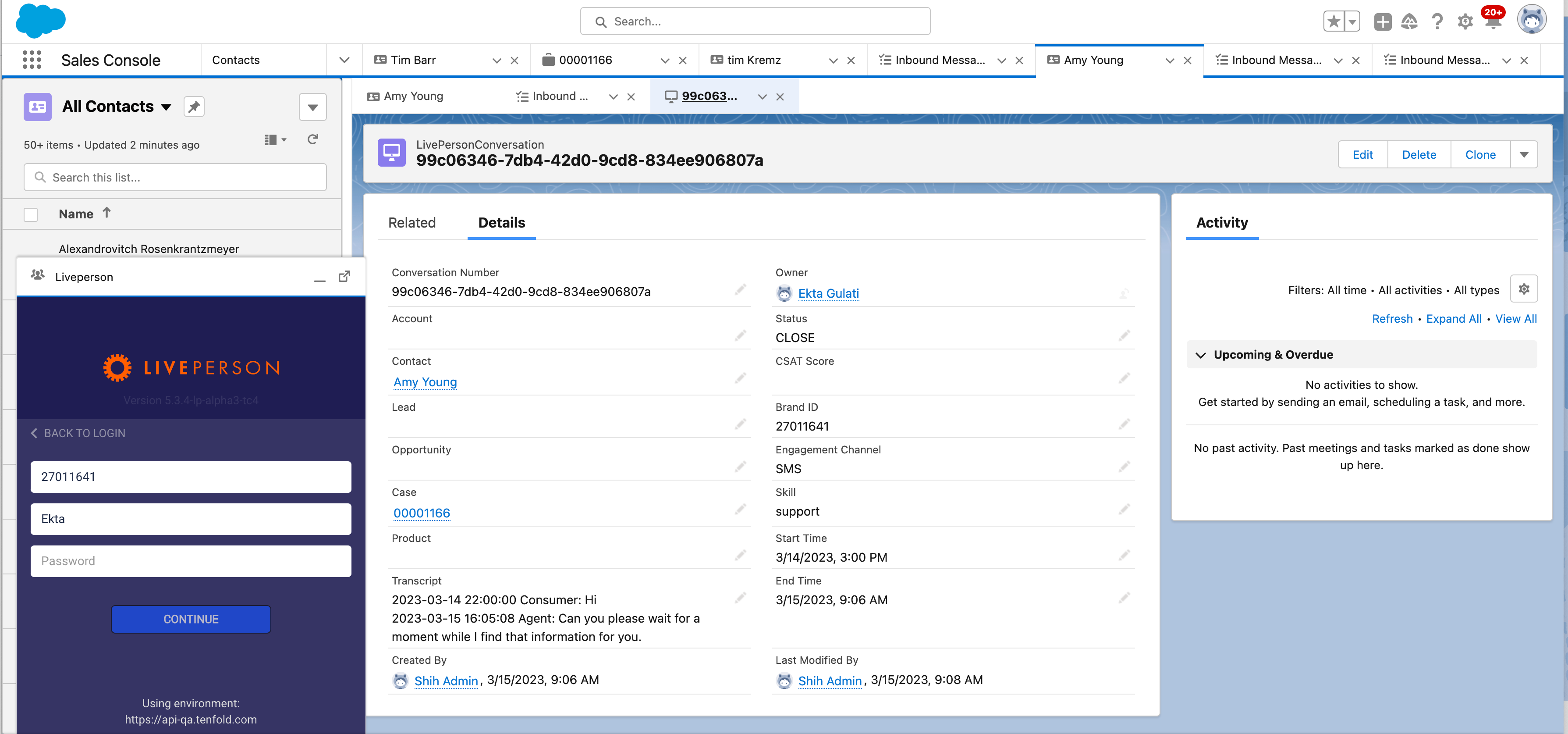Click the Delete button
Viewport: 1568px width, 734px height.
(1419, 155)
